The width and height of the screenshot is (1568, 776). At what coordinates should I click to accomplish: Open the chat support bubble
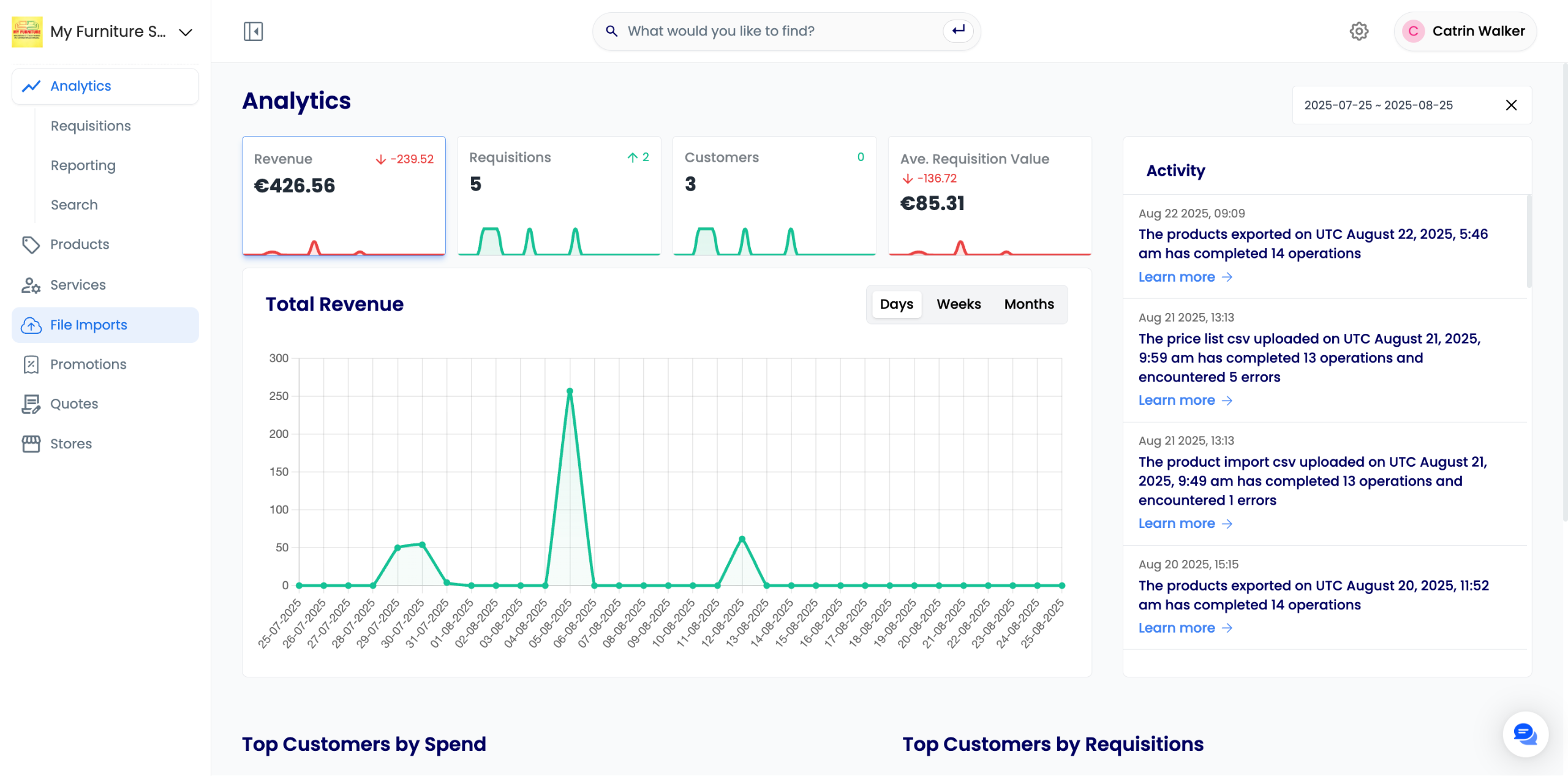[x=1525, y=733]
